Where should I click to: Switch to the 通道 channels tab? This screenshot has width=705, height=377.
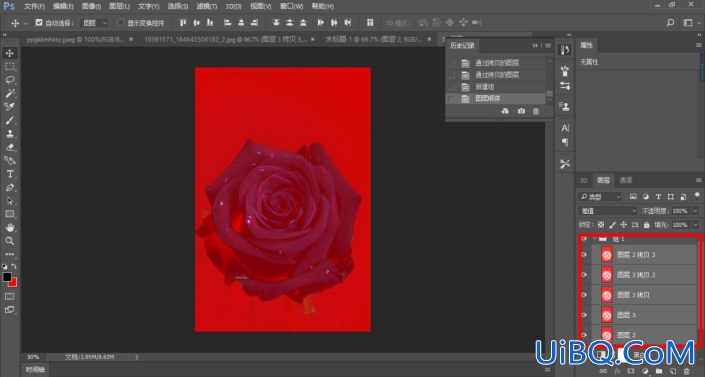625,180
